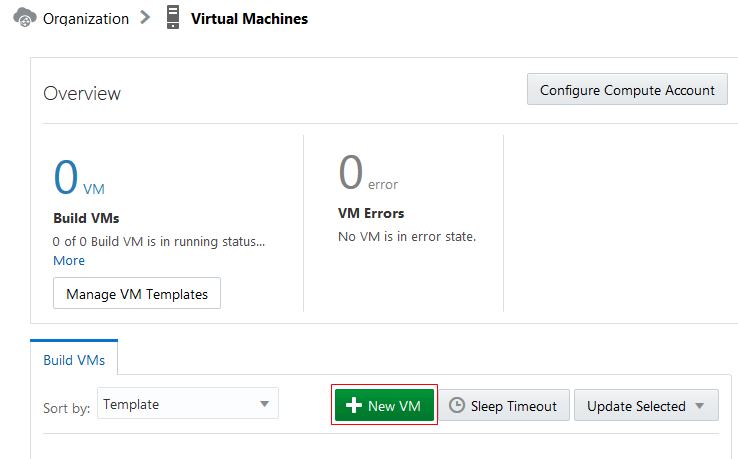Click the Virtual Machines page title
This screenshot has width=738, height=459.
[x=249, y=18]
